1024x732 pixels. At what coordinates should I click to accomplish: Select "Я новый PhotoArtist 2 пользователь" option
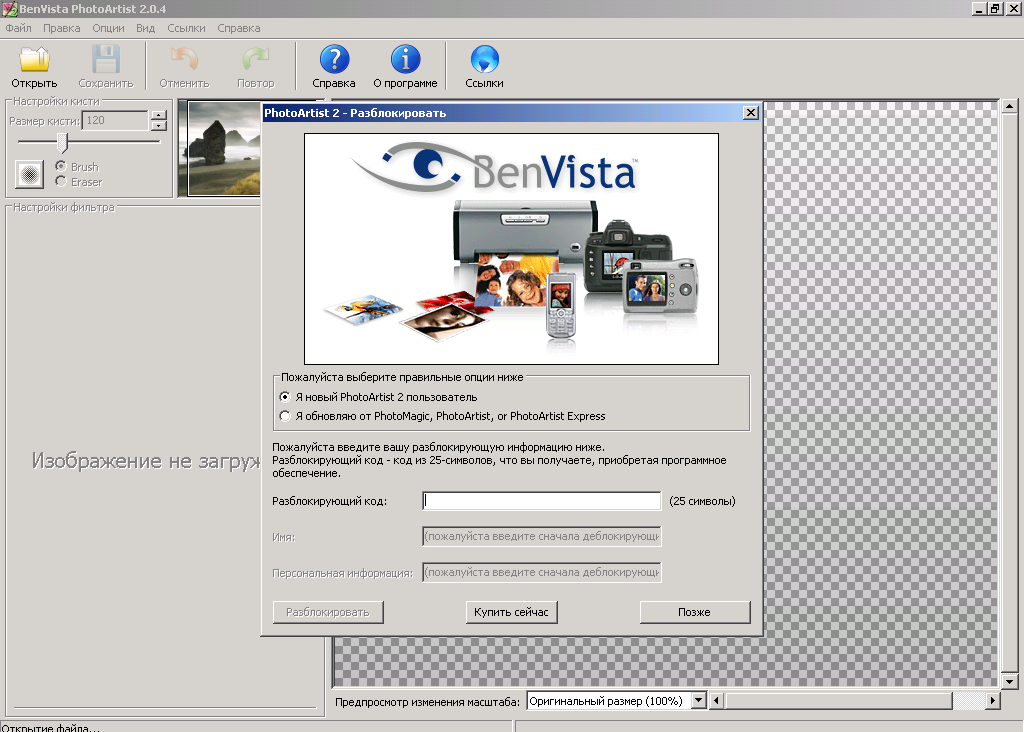285,397
